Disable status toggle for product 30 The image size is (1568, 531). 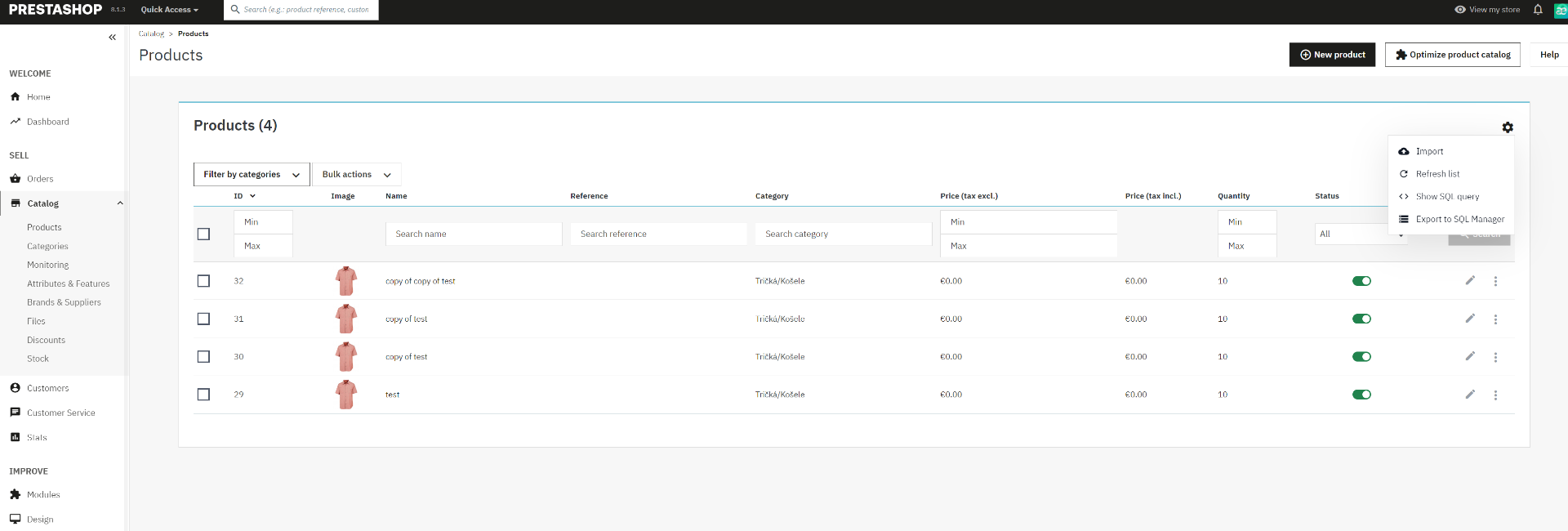[x=1361, y=357]
